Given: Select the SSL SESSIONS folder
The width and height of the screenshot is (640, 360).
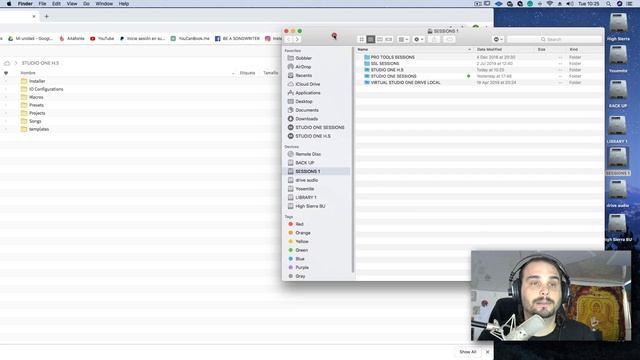Looking at the screenshot, I should (384, 63).
